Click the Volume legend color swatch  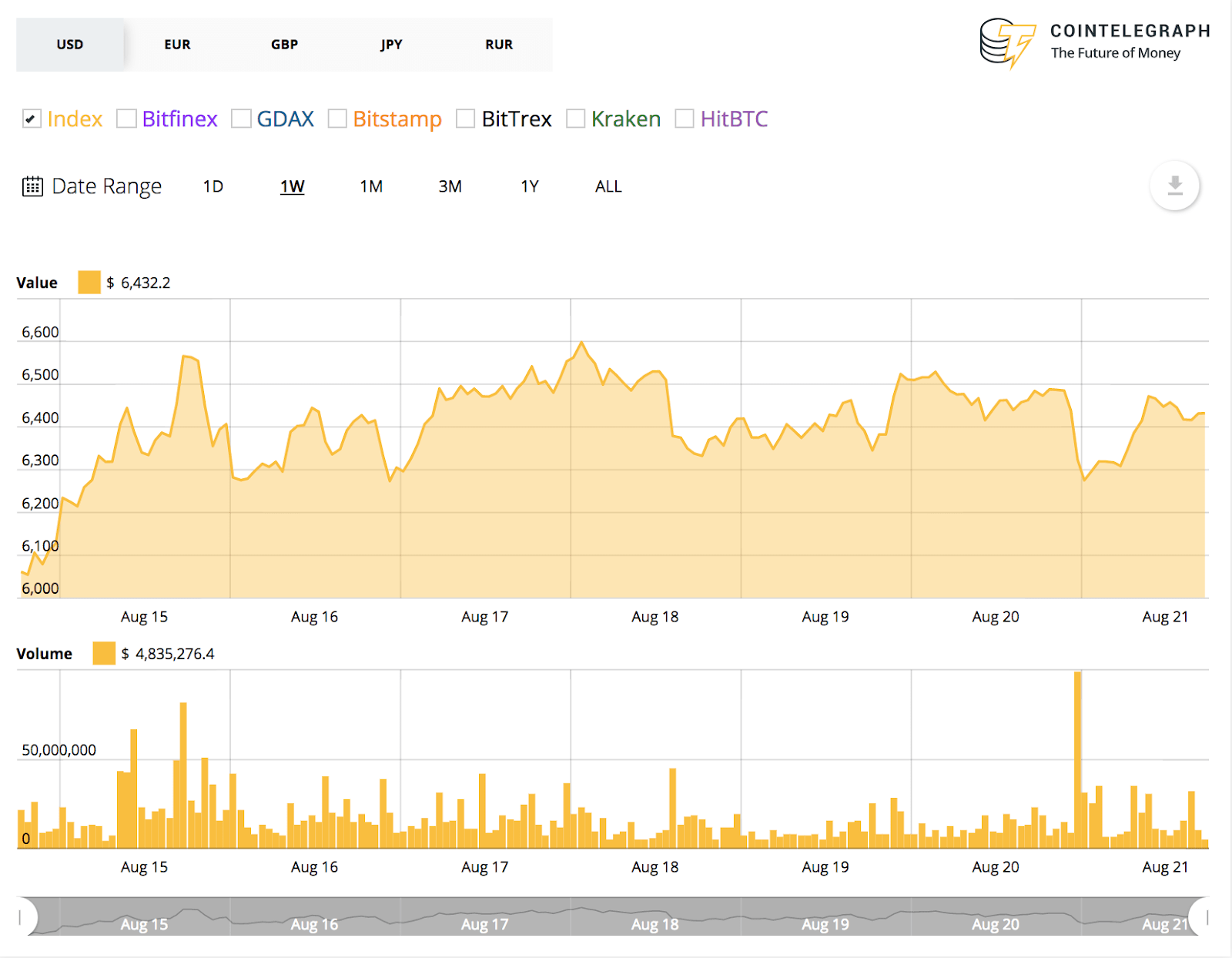coord(104,653)
